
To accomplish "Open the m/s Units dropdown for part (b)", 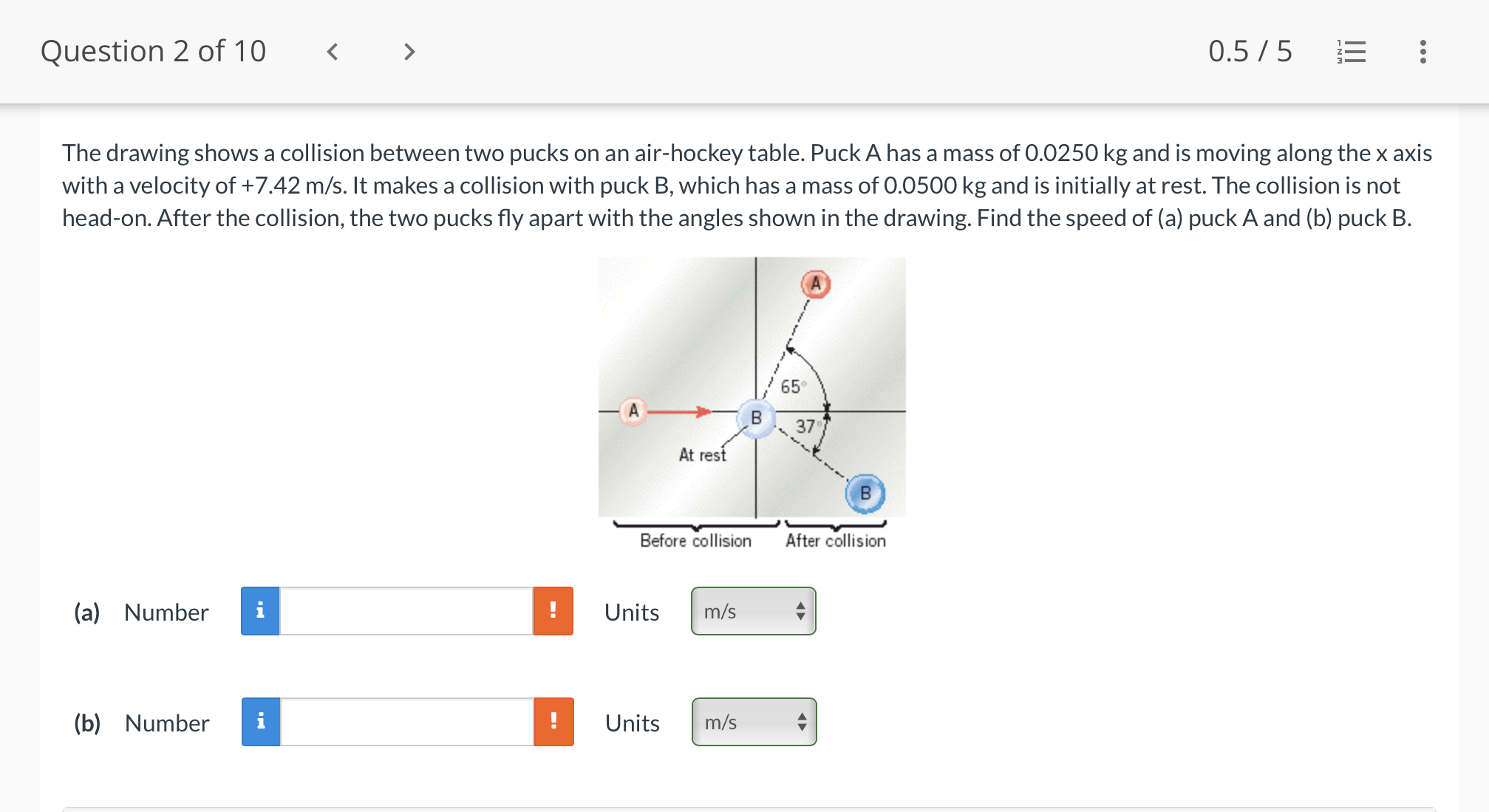I will [752, 722].
